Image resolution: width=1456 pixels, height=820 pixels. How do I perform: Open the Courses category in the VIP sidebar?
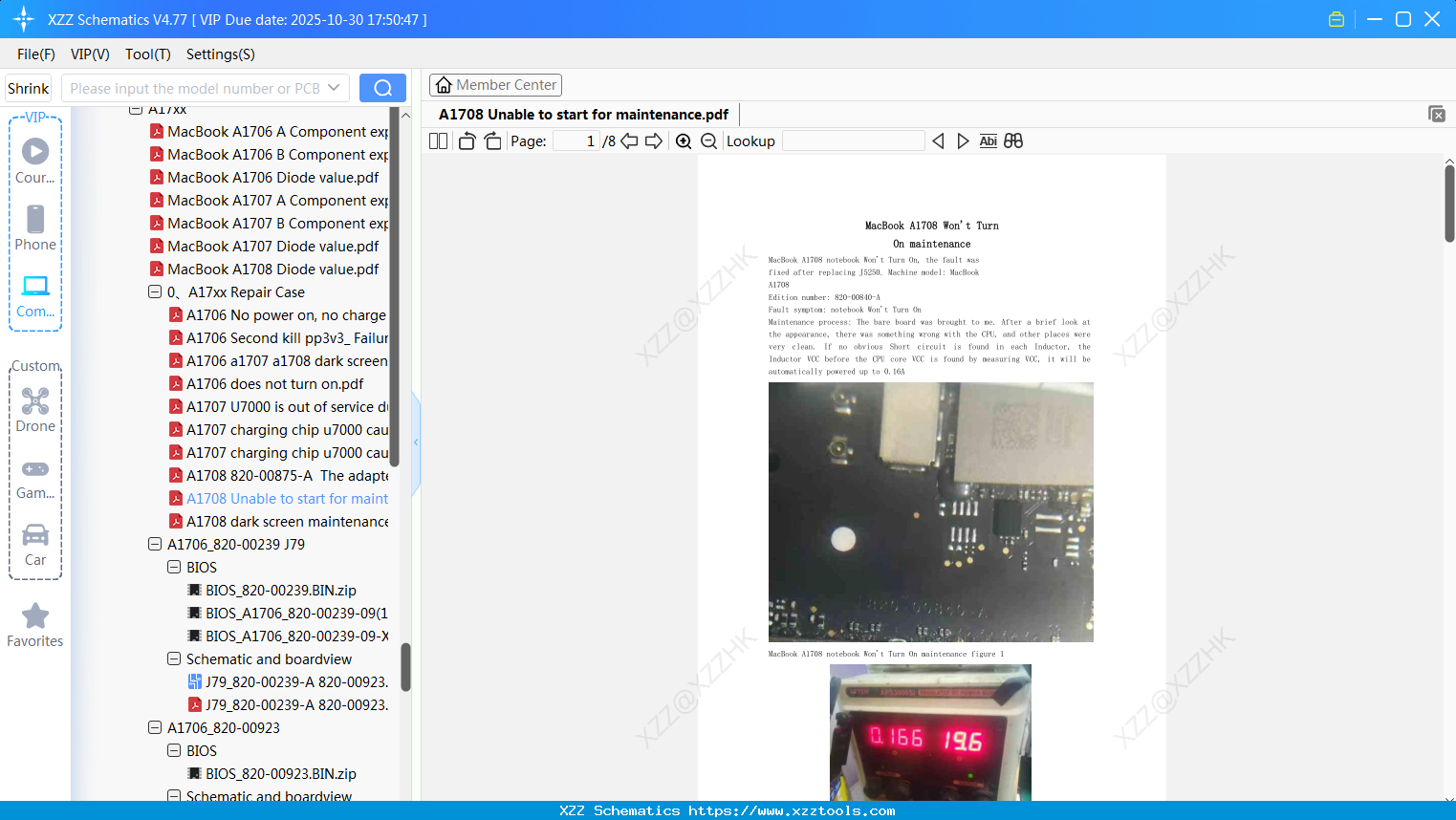point(35,161)
